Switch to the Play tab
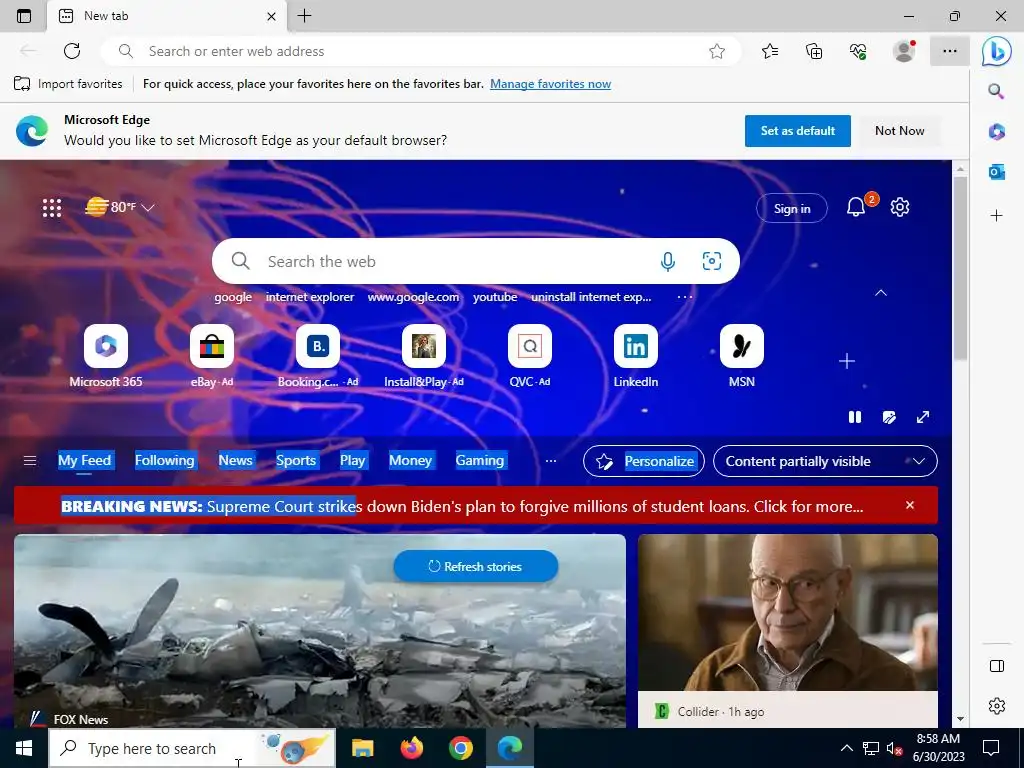The image size is (1024, 768). (x=353, y=460)
